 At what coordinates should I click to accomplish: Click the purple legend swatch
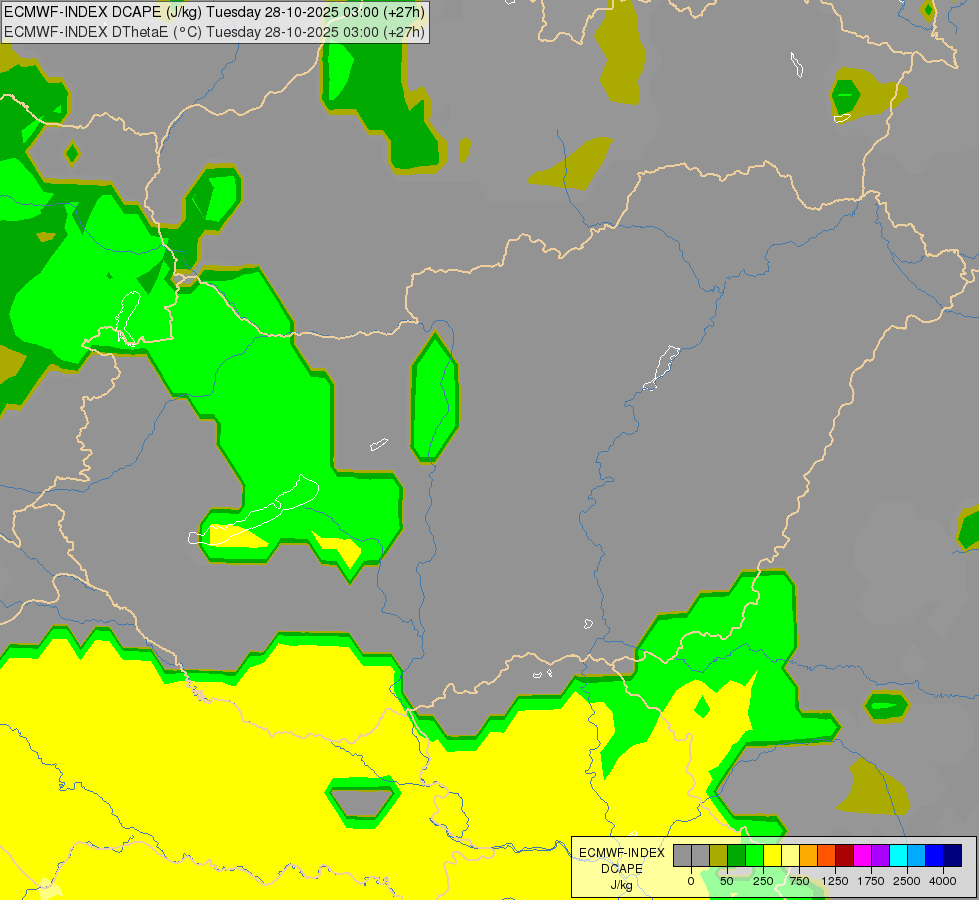[x=880, y=855]
